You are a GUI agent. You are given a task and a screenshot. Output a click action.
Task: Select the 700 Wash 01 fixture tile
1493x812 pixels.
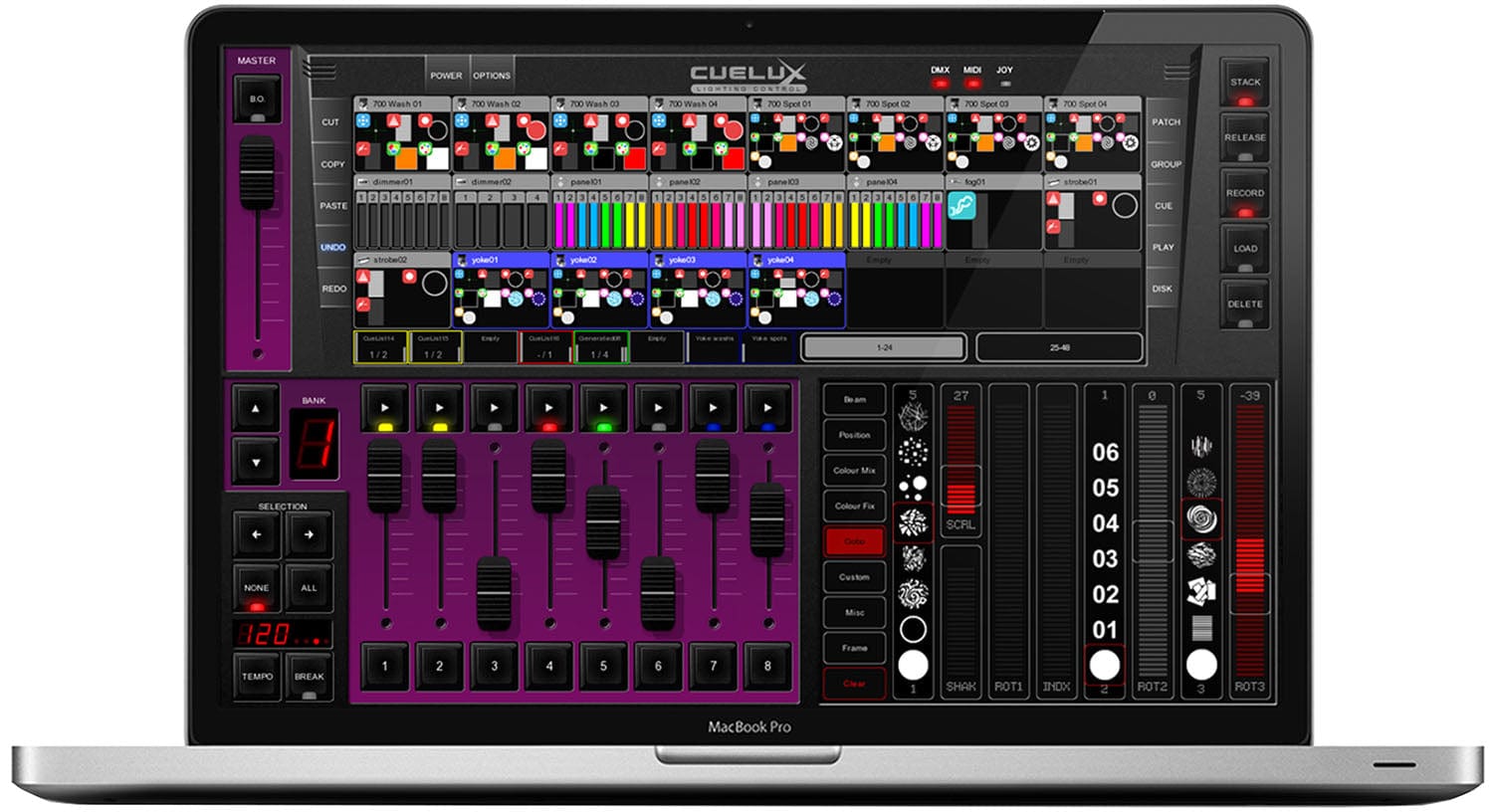402,134
